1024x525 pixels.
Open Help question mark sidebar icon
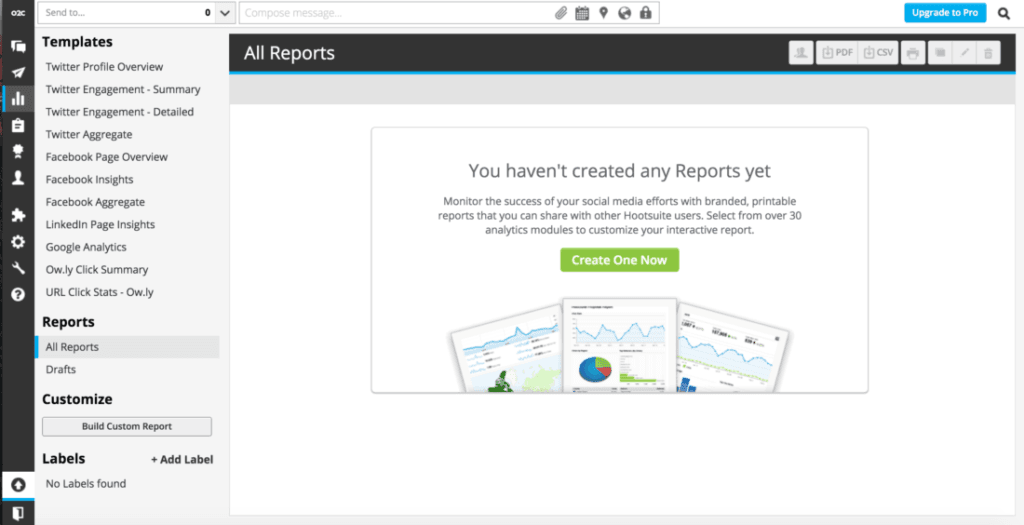[x=18, y=294]
